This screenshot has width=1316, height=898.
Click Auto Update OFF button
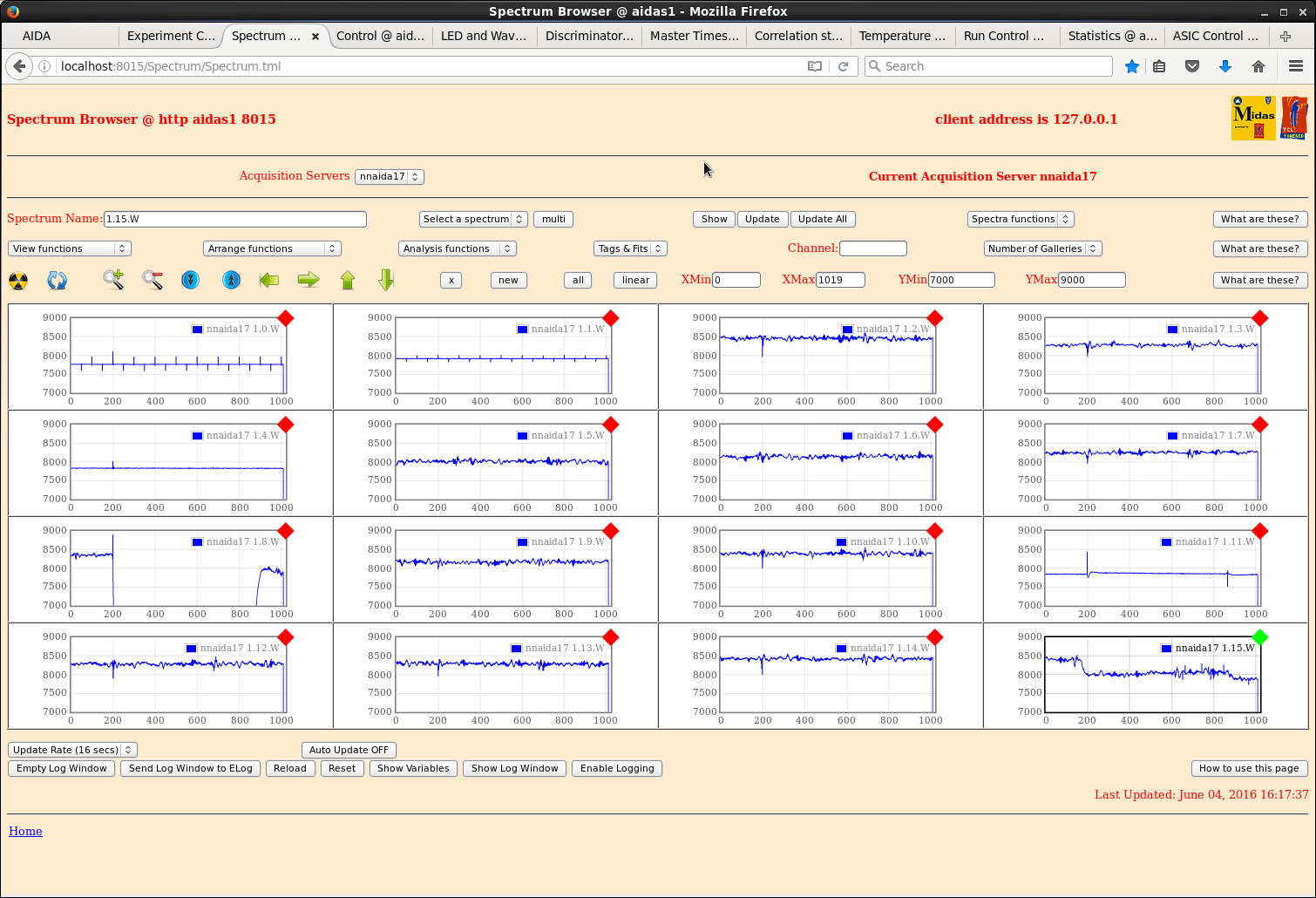click(349, 750)
